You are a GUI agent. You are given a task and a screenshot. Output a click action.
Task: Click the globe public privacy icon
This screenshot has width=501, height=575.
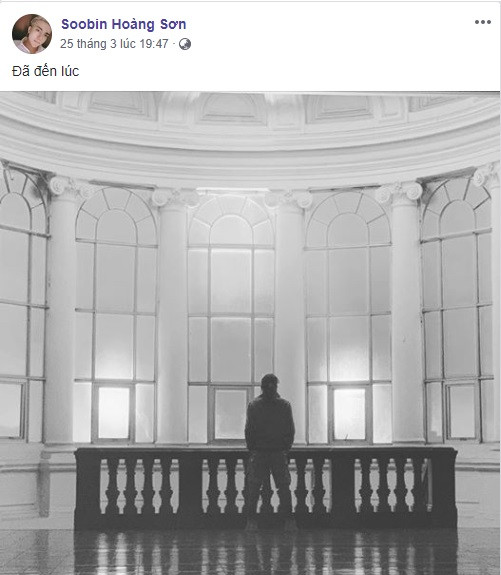[x=185, y=44]
